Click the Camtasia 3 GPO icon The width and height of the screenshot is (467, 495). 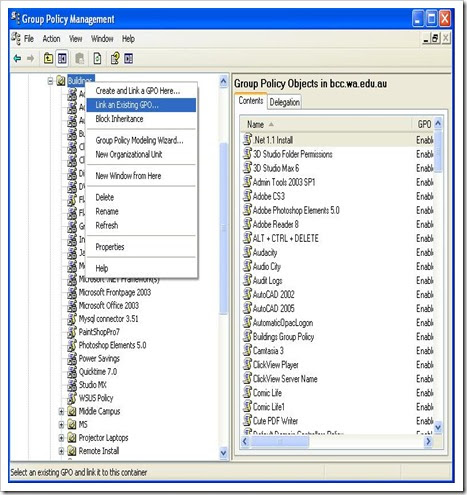tap(247, 350)
